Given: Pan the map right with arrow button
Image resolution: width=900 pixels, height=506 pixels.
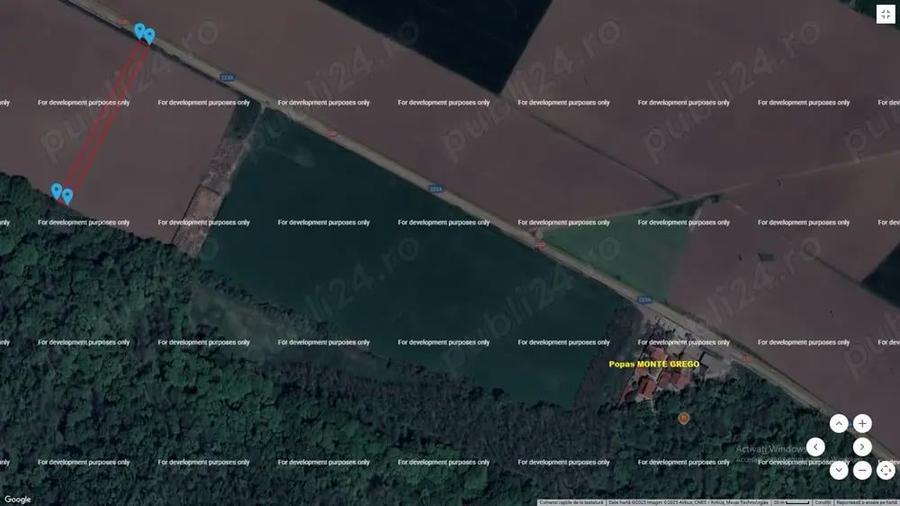Looking at the screenshot, I should point(862,447).
